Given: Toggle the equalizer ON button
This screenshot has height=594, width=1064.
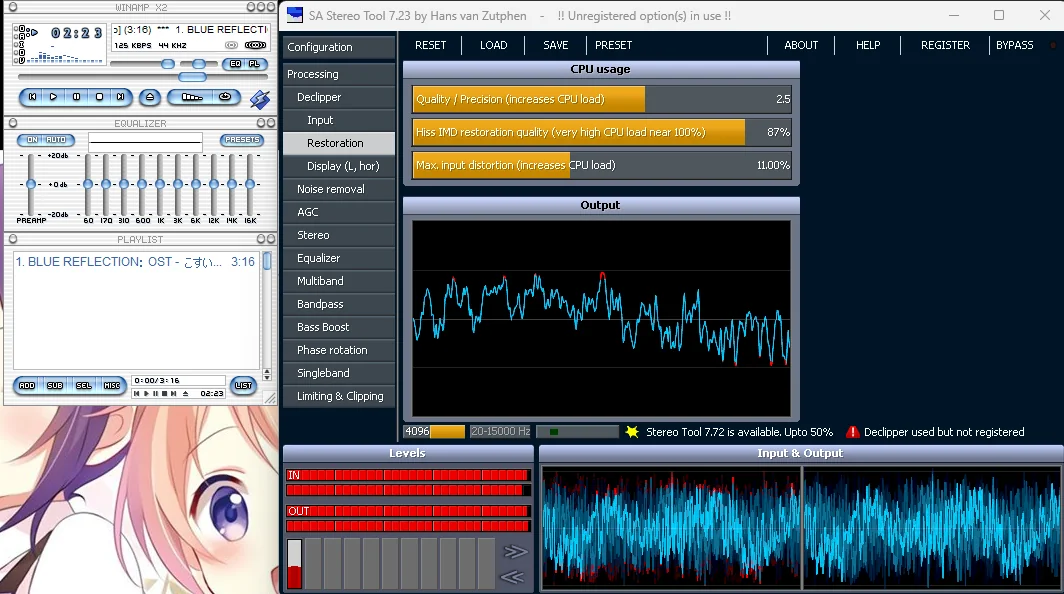Looking at the screenshot, I should pos(32,140).
